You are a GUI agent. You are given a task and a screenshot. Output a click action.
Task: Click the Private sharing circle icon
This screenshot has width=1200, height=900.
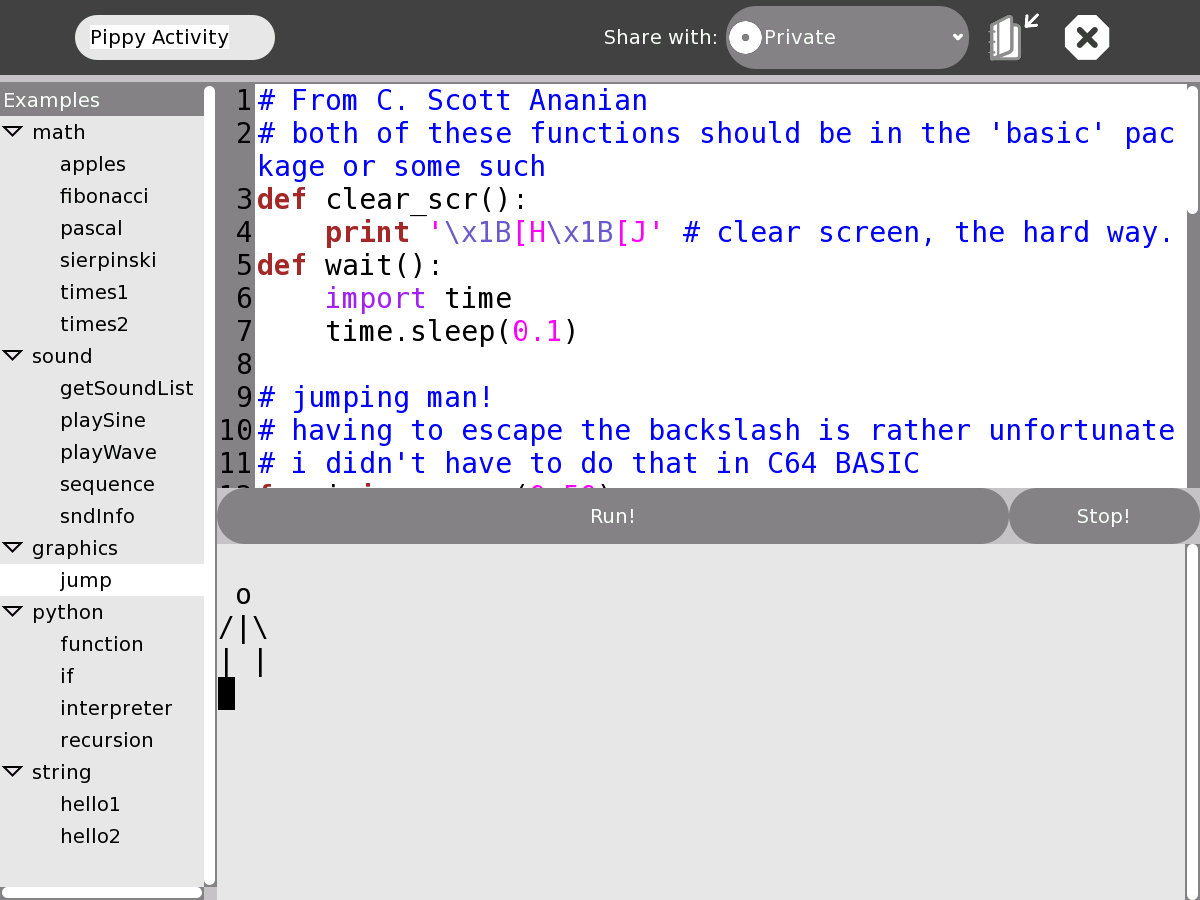tap(745, 38)
